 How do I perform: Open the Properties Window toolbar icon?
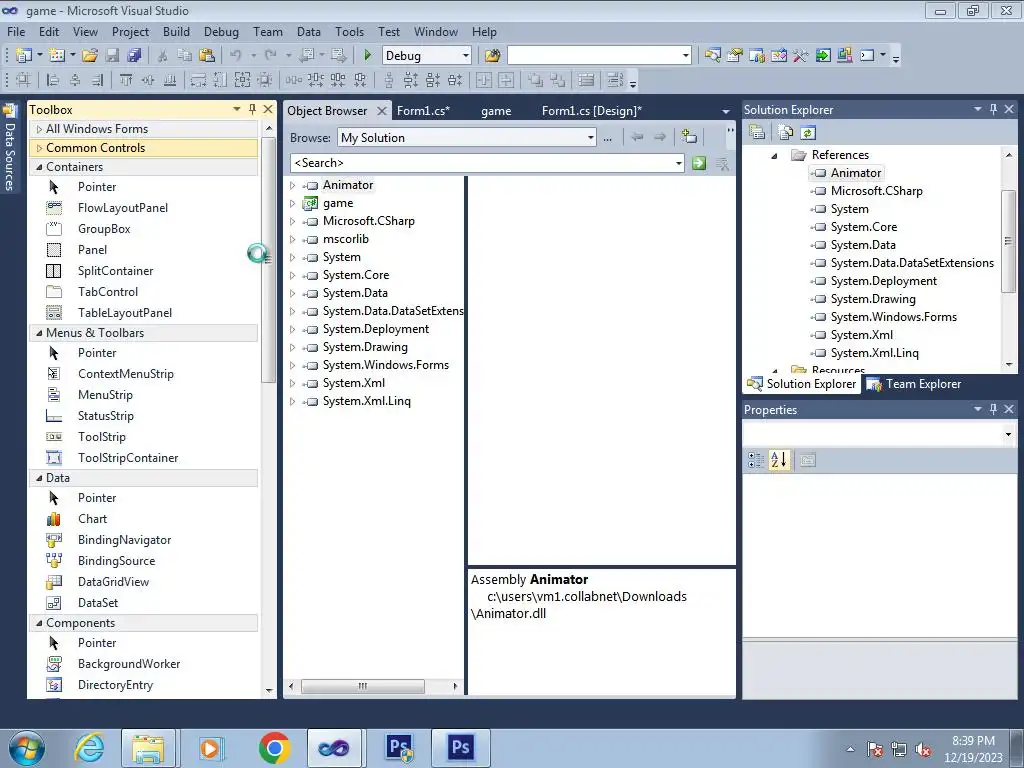(735, 56)
